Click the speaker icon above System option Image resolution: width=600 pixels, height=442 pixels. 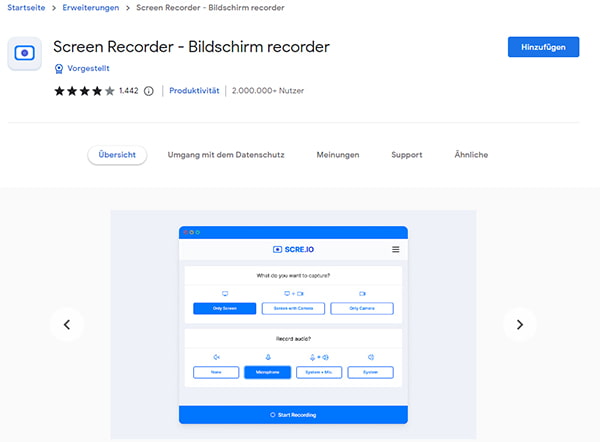(370, 357)
